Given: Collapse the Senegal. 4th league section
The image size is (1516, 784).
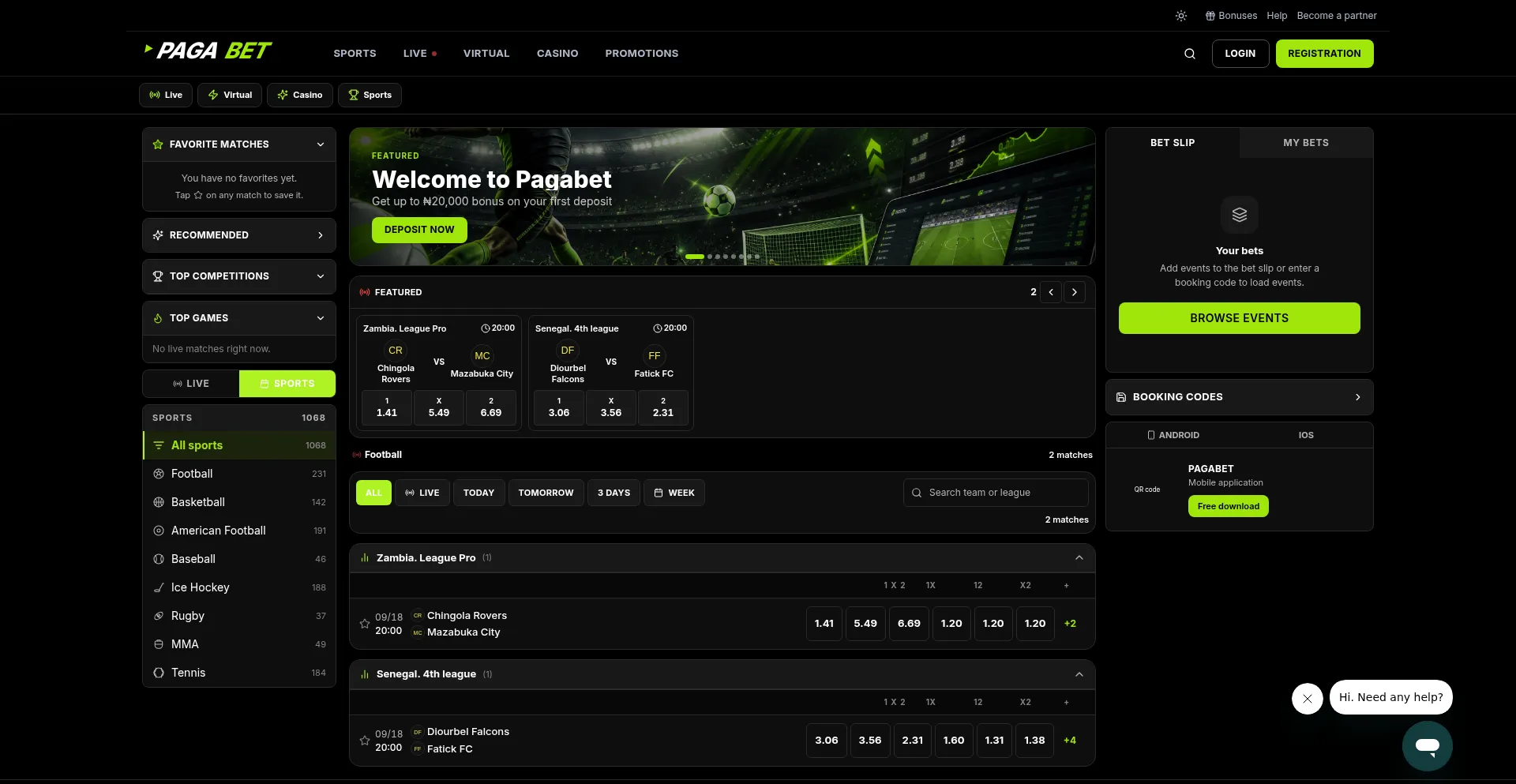Looking at the screenshot, I should (x=1079, y=674).
